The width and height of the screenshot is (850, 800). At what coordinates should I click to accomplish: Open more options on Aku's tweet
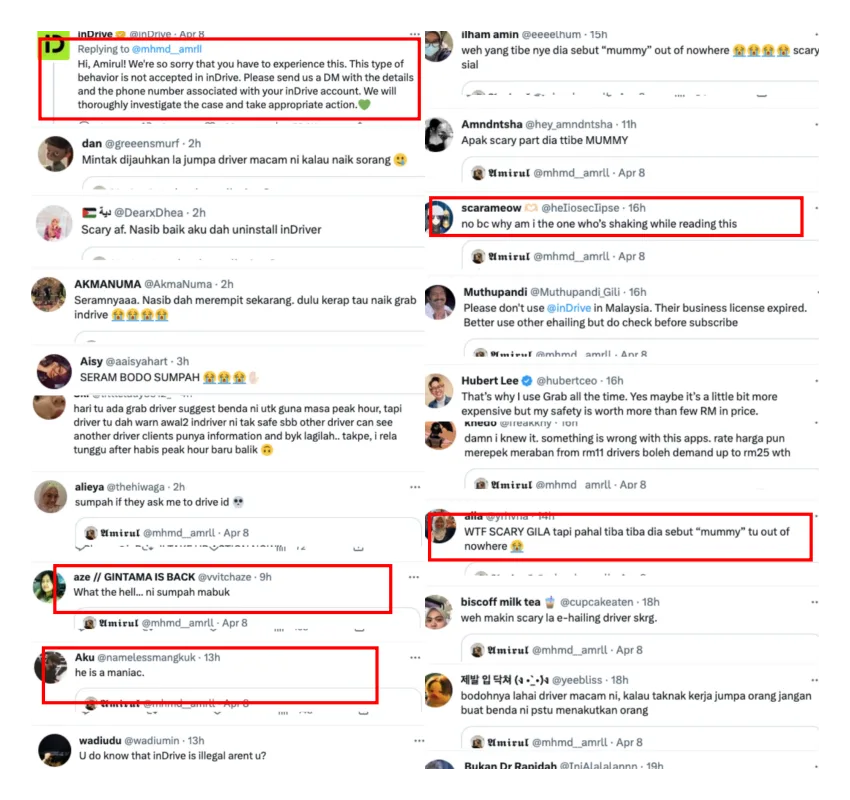click(415, 657)
